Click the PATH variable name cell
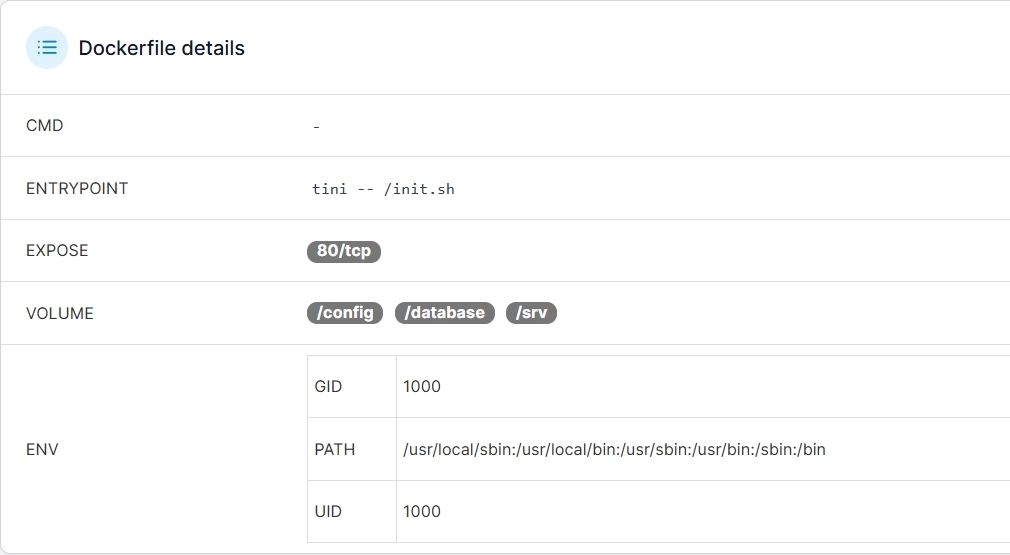Screen dimensions: 1010x555 [335, 449]
